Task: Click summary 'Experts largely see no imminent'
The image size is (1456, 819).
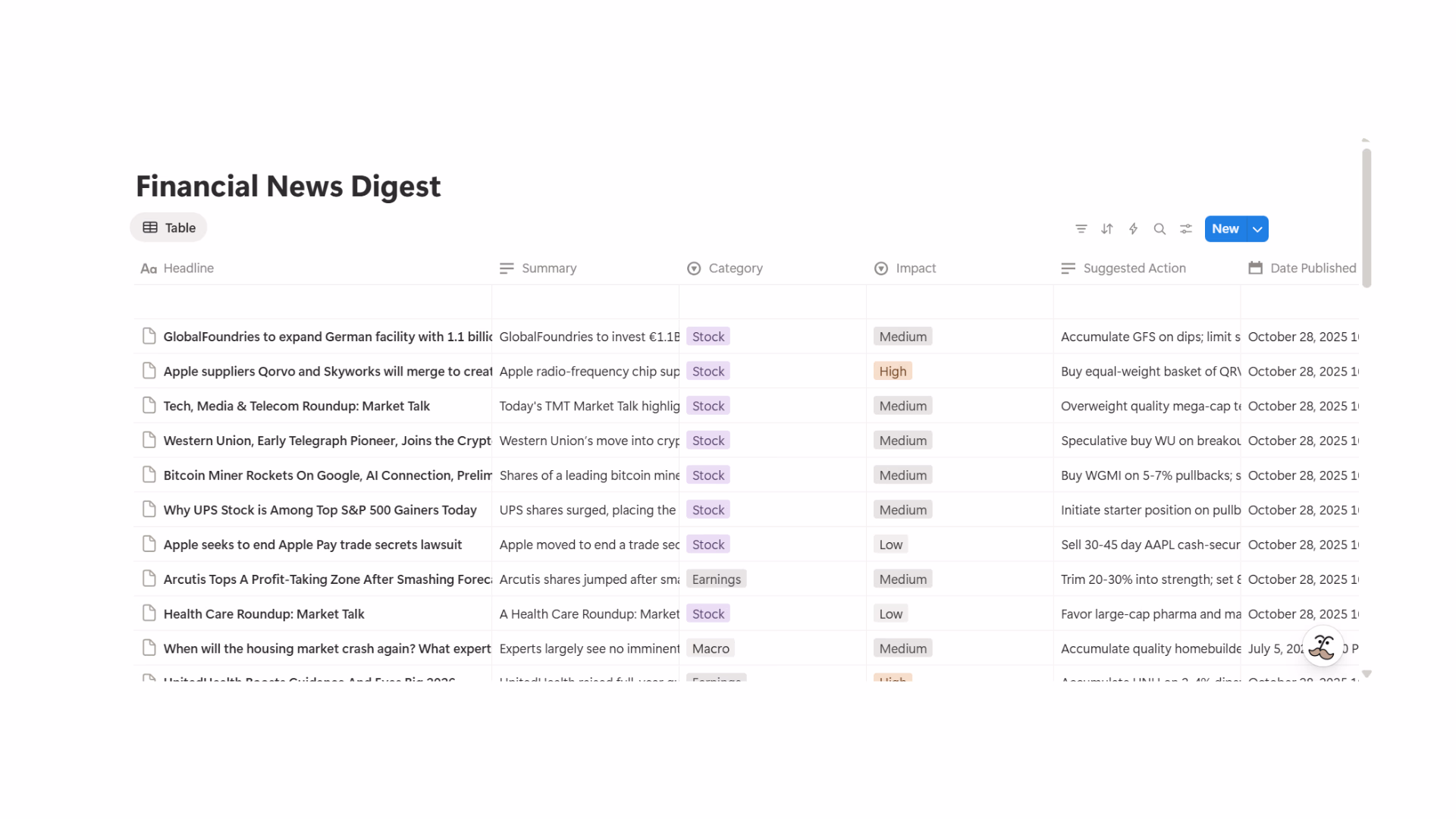Action: (589, 648)
